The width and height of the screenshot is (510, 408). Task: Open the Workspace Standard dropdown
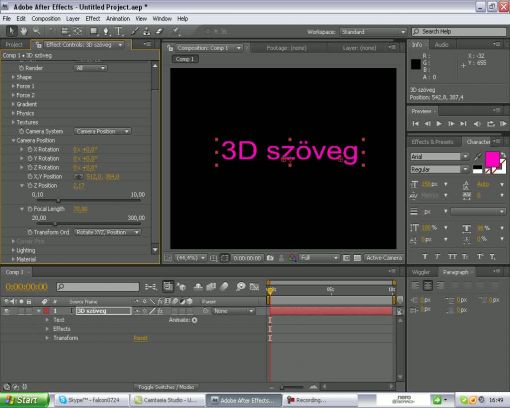click(x=373, y=32)
